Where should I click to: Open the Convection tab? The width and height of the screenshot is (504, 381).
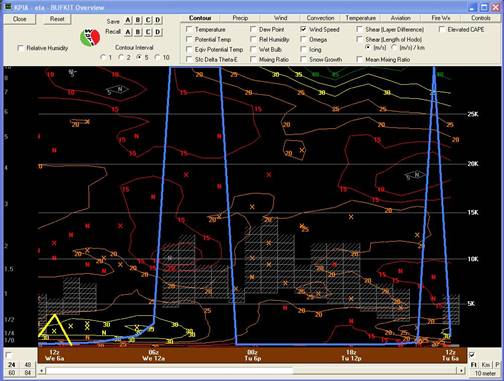tap(320, 18)
